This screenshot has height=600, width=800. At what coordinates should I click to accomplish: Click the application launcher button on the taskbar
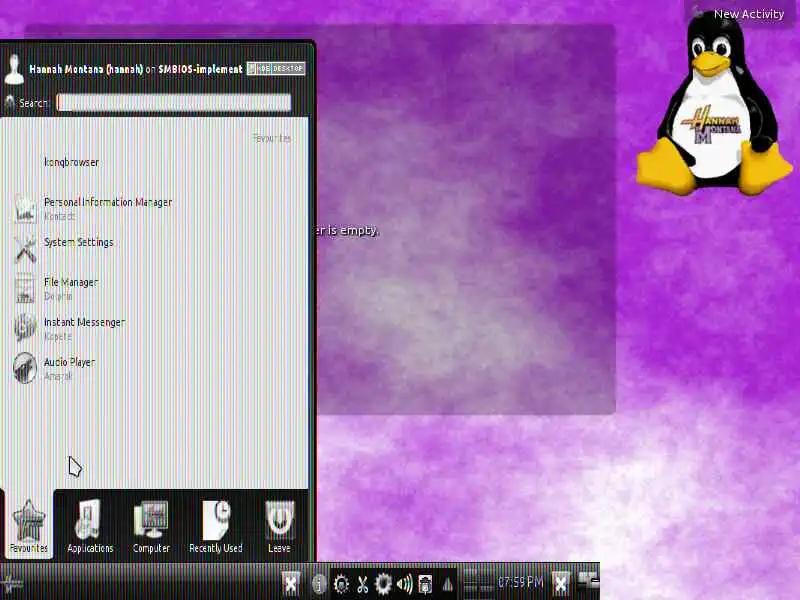pyautogui.click(x=11, y=583)
